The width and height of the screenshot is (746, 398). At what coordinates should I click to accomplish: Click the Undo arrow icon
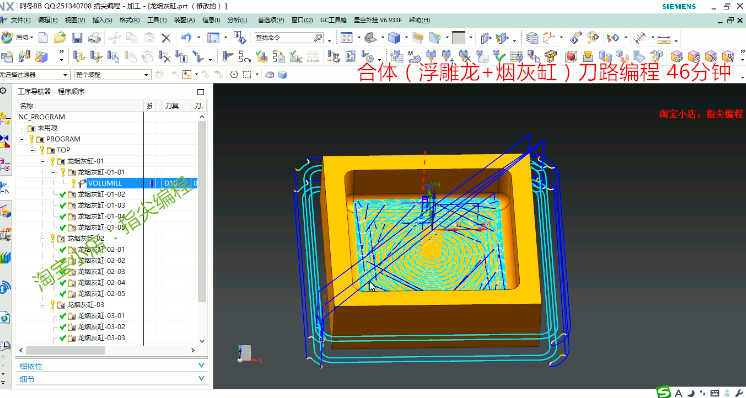pyautogui.click(x=186, y=38)
